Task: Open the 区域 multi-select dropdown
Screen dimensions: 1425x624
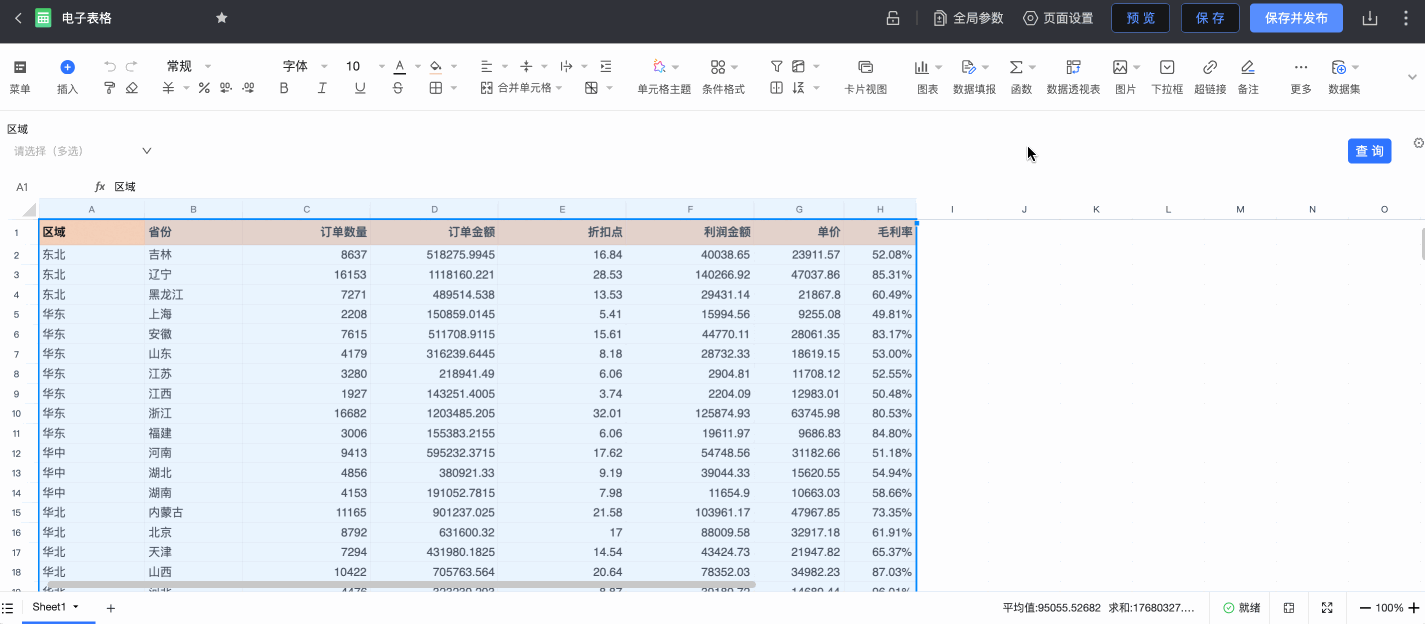Action: click(82, 151)
